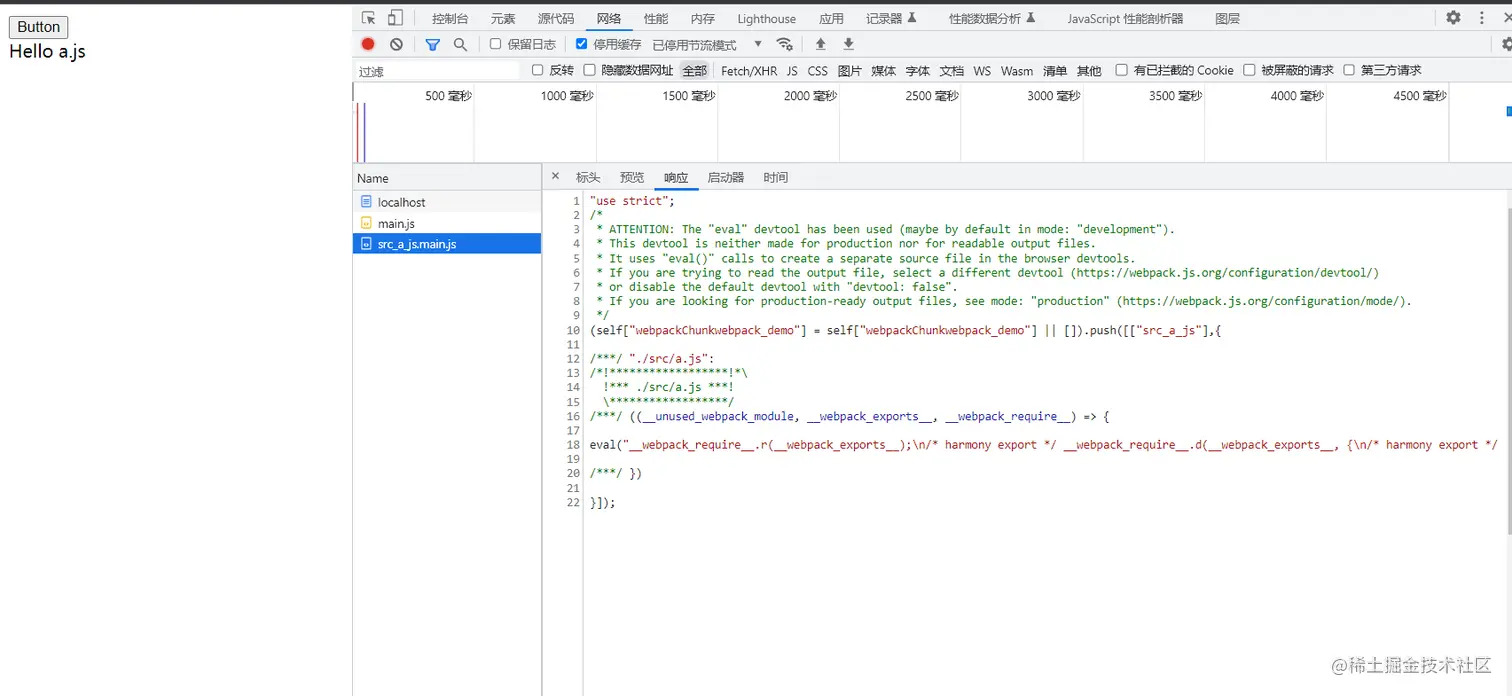
Task: Click the inspect element picker icon
Action: click(369, 18)
